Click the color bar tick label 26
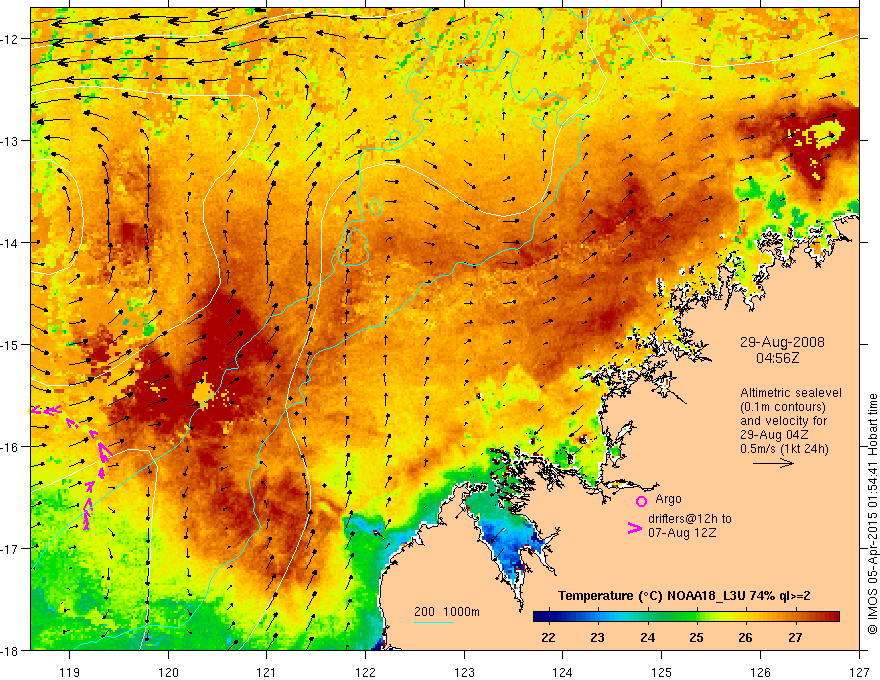 pos(745,637)
